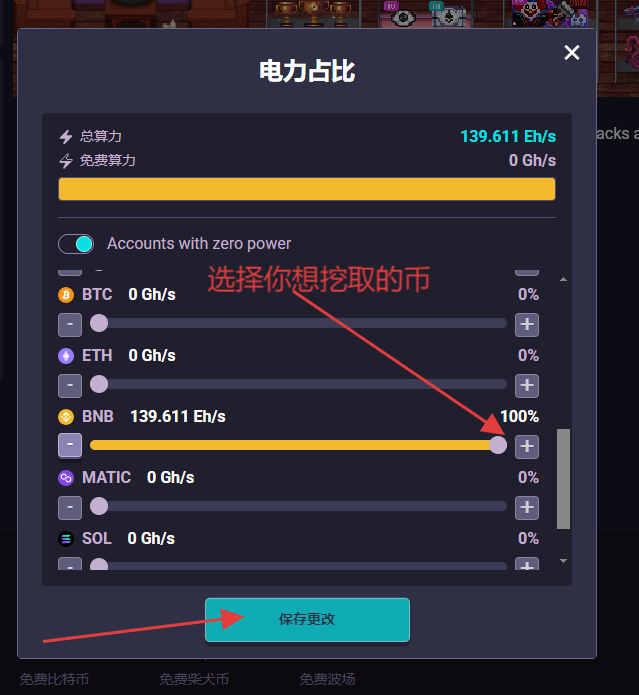This screenshot has height=695, width=639.
Task: Increase ETH power with plus button
Action: pyautogui.click(x=527, y=385)
